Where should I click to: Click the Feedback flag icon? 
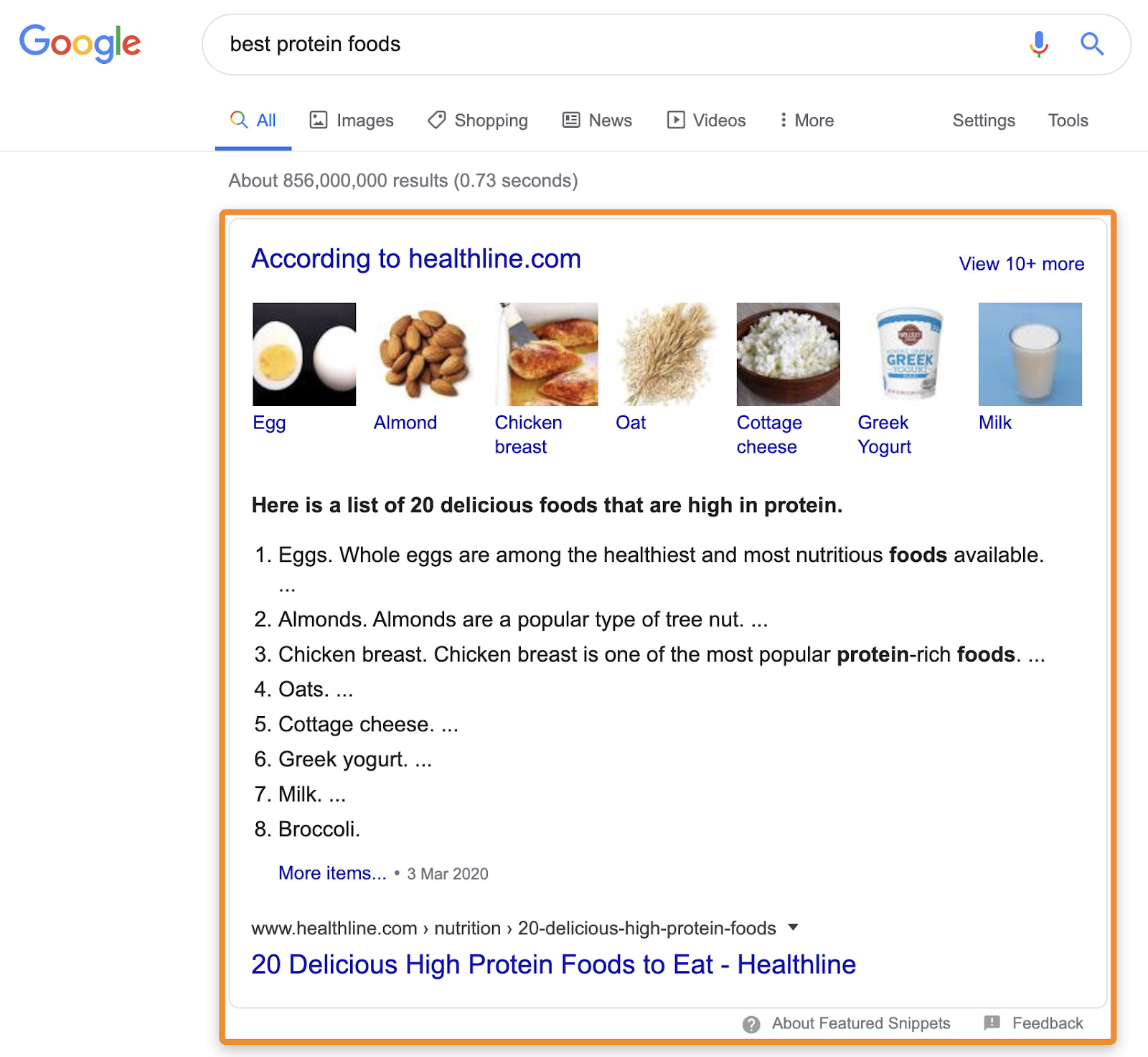(x=992, y=1024)
